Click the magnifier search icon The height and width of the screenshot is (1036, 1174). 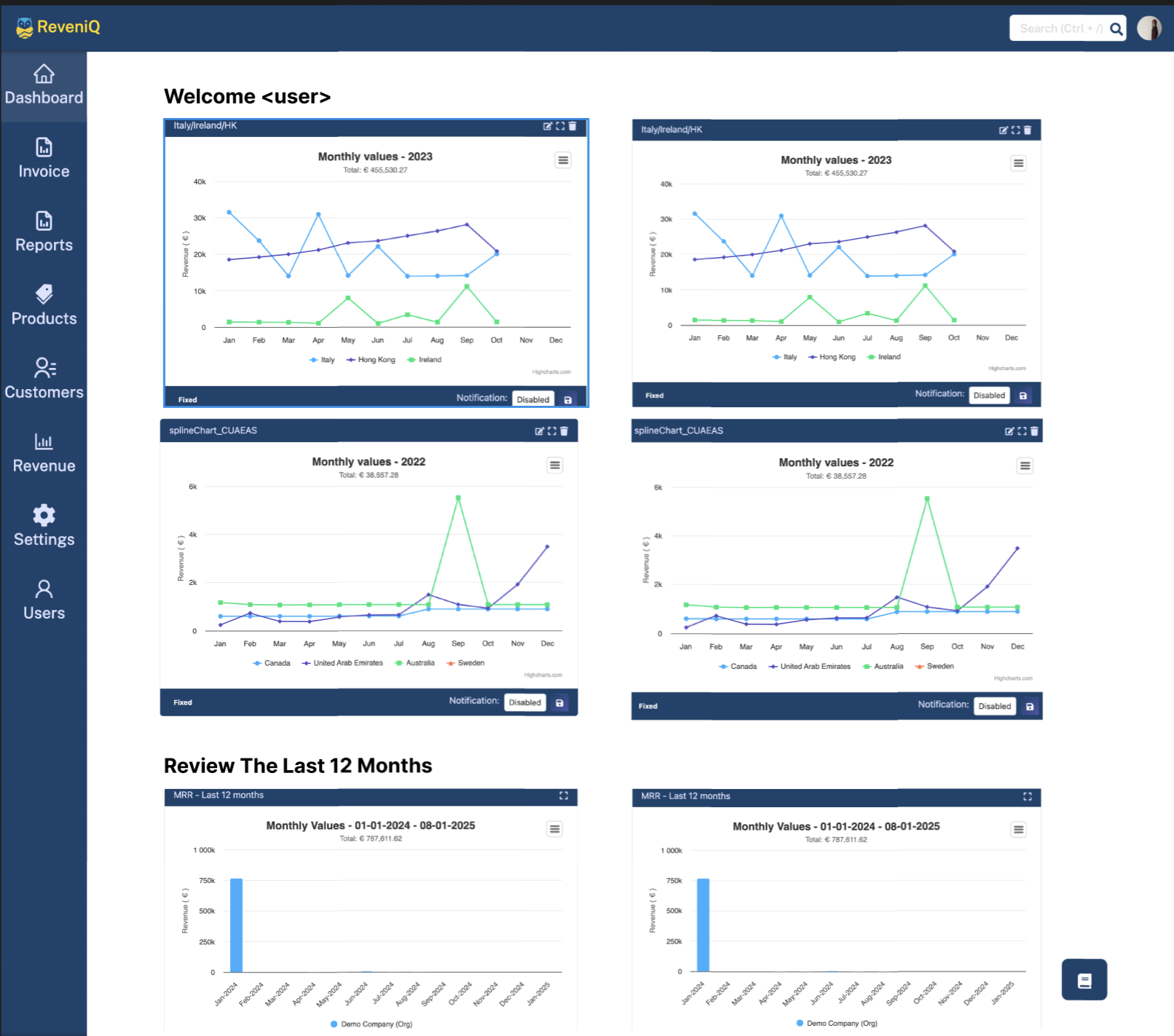coord(1116,29)
